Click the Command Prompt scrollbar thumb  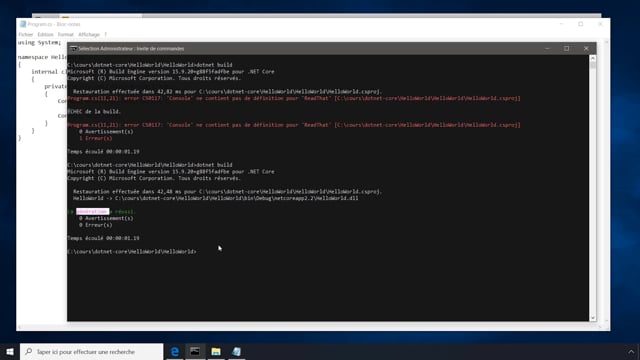pyautogui.click(x=593, y=65)
